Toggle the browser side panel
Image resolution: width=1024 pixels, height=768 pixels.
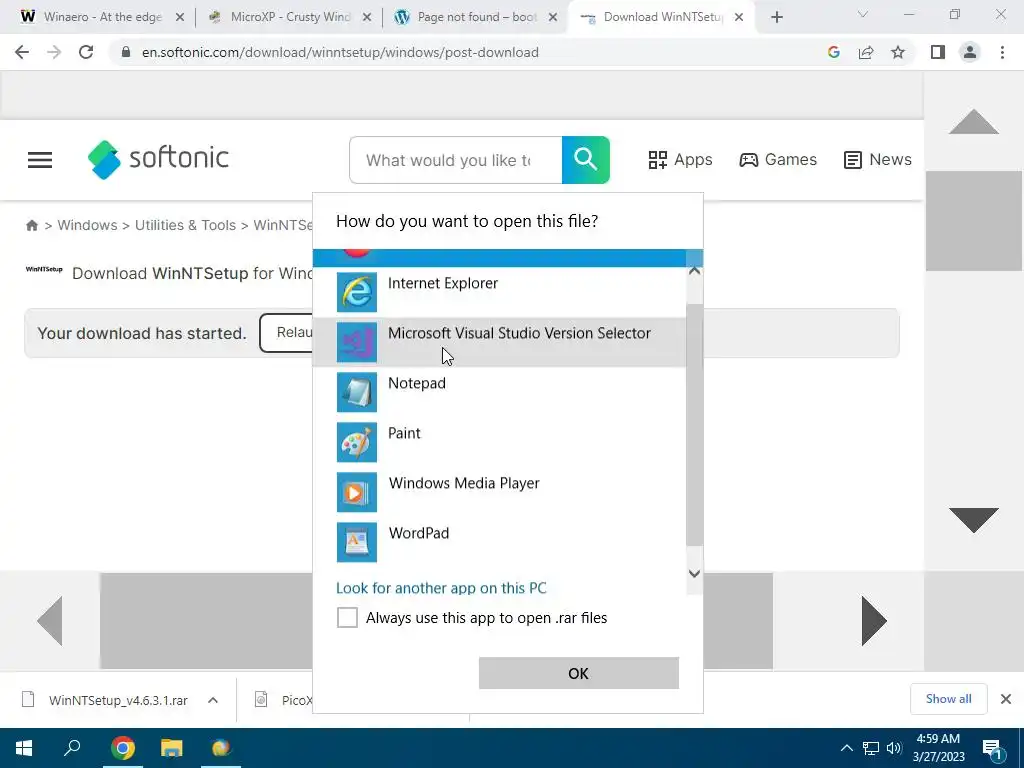click(938, 52)
